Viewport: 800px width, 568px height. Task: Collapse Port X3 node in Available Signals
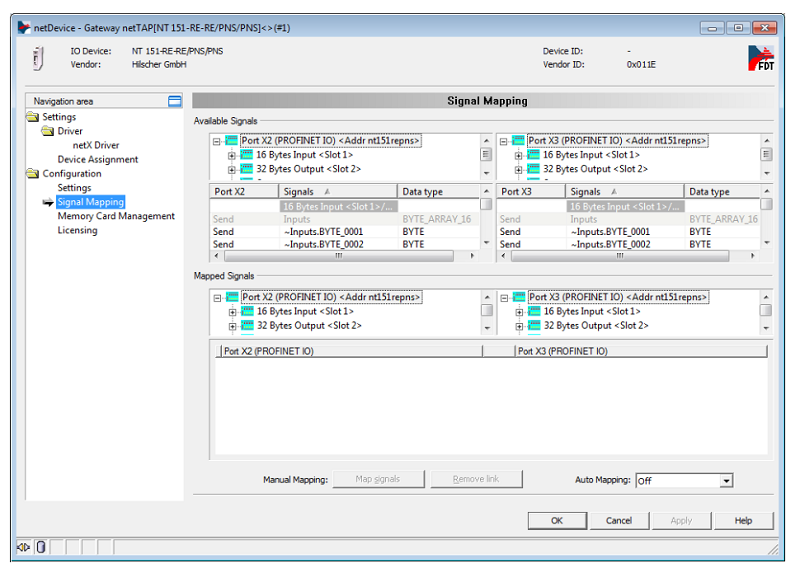pos(504,141)
